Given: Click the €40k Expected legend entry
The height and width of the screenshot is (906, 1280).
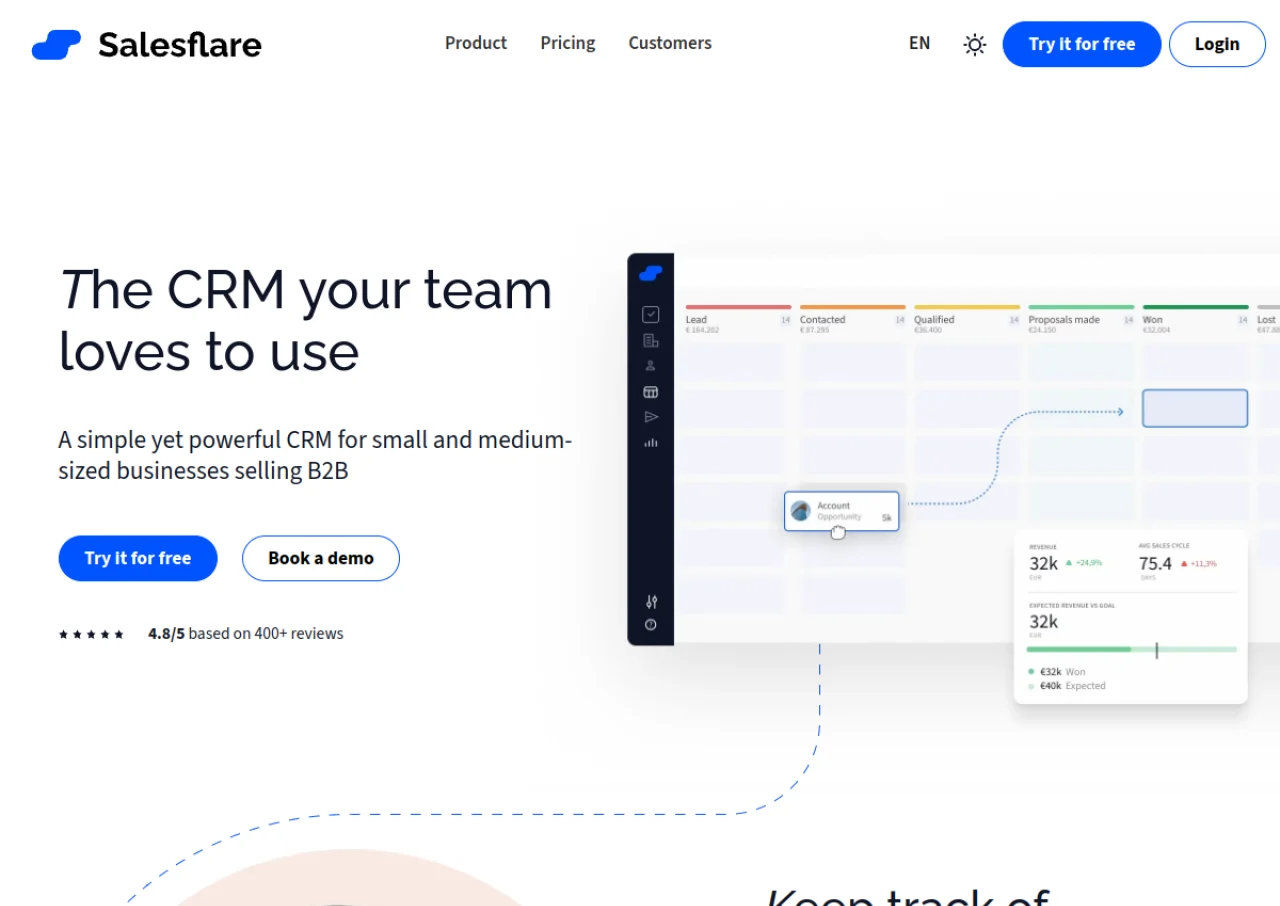Looking at the screenshot, I should point(1067,686).
